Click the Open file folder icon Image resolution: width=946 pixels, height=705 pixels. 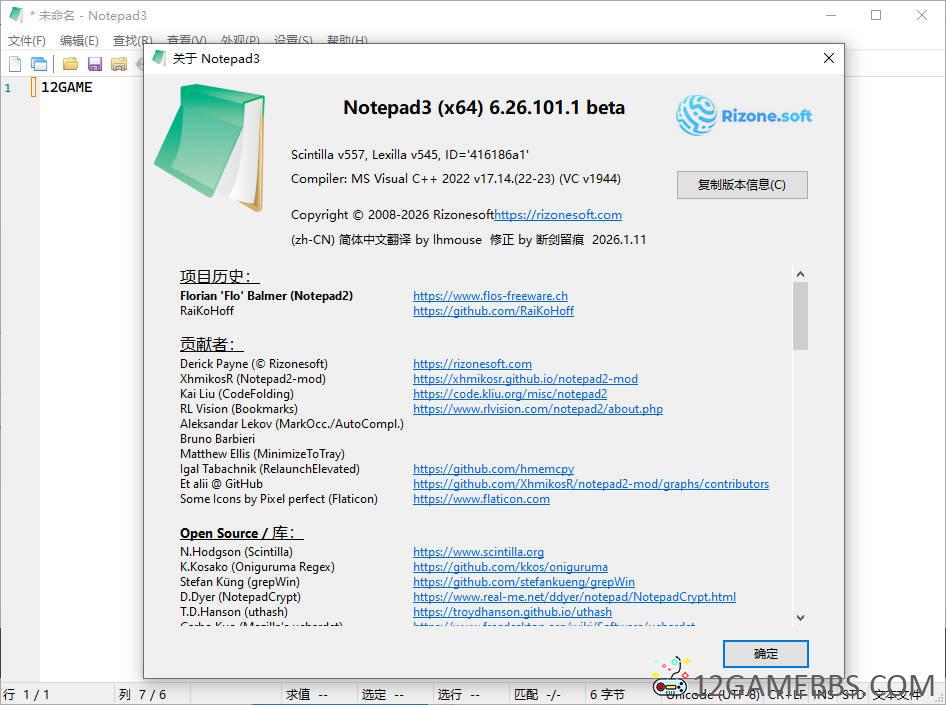[x=71, y=64]
